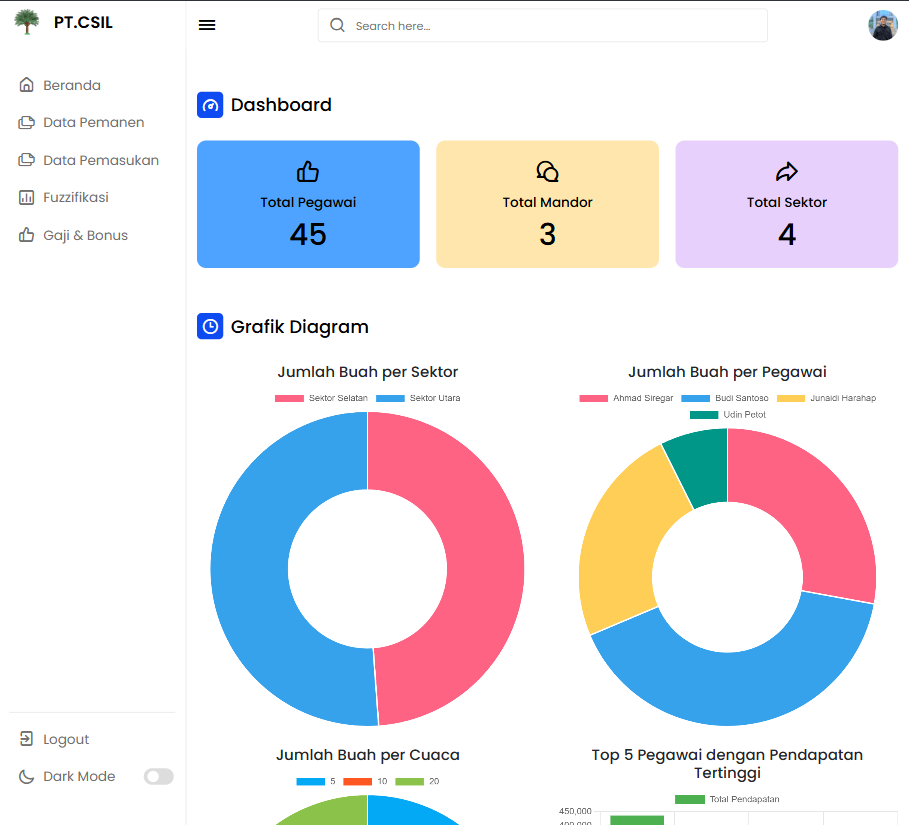
Task: Toggle the Total Pendapatan legend entry
Action: (727, 799)
